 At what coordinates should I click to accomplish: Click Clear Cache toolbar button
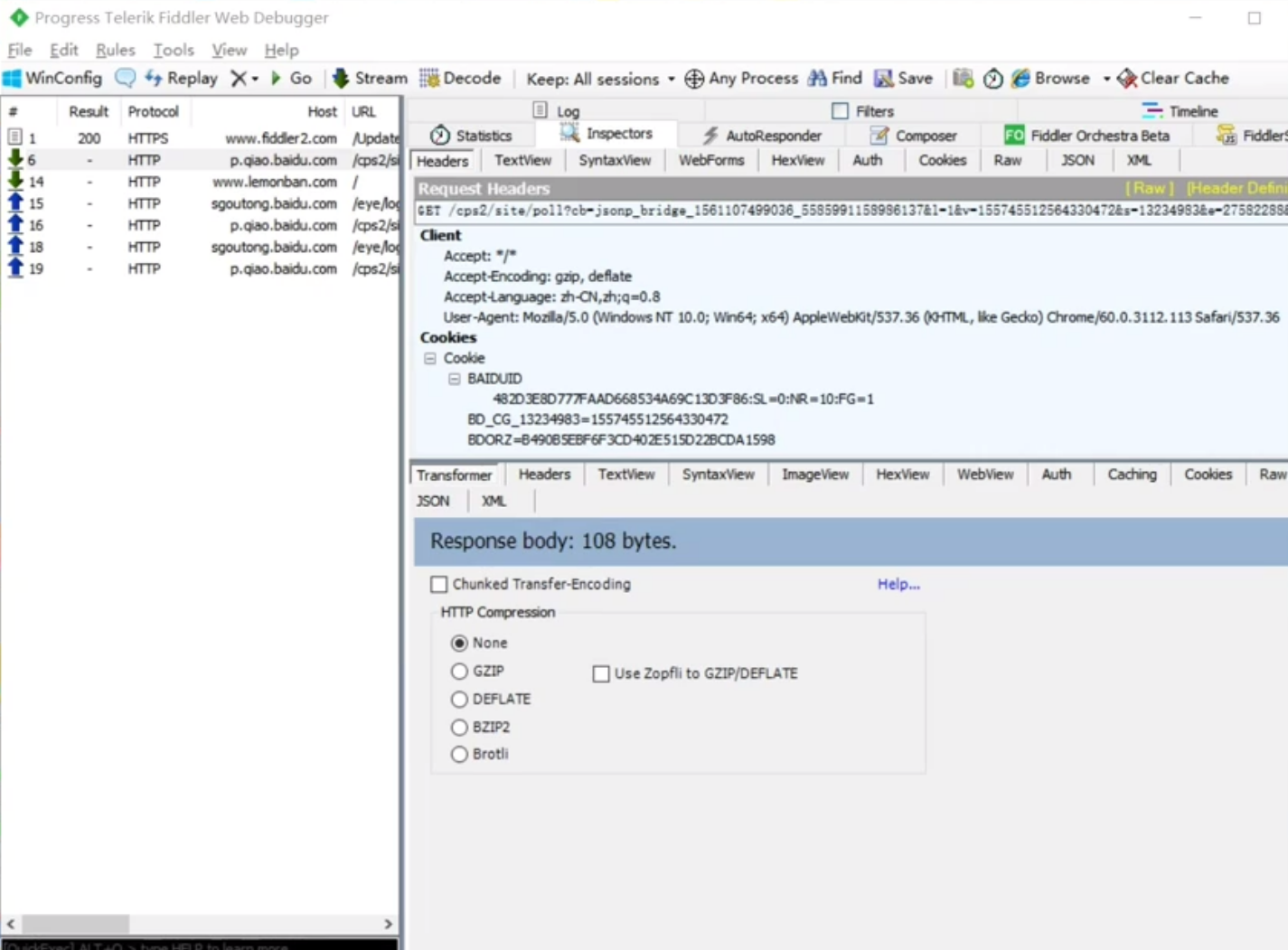tap(1173, 79)
